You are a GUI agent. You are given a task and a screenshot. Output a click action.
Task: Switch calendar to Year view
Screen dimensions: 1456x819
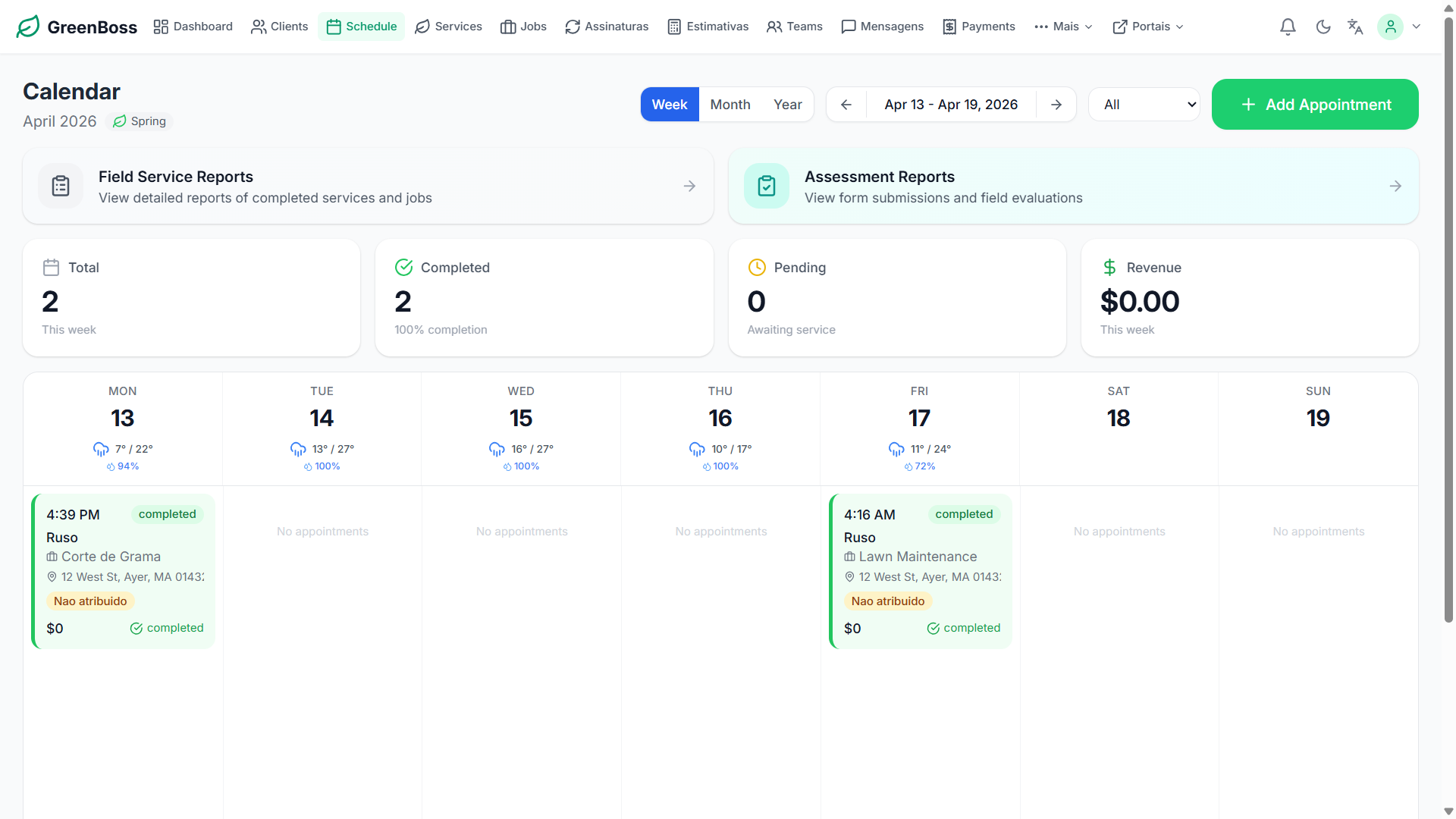tap(787, 104)
